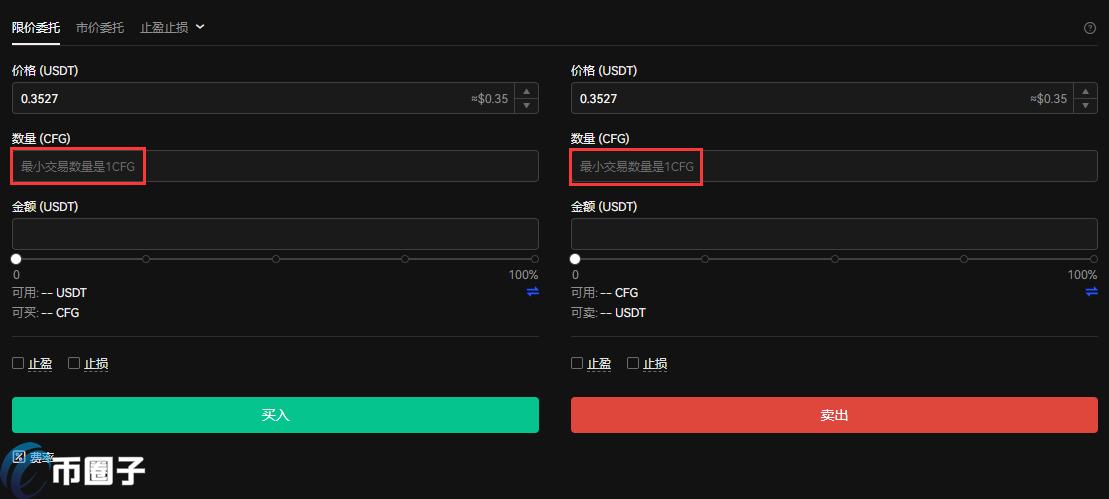Enable 止盈 checkbox in sell panel

tap(577, 363)
